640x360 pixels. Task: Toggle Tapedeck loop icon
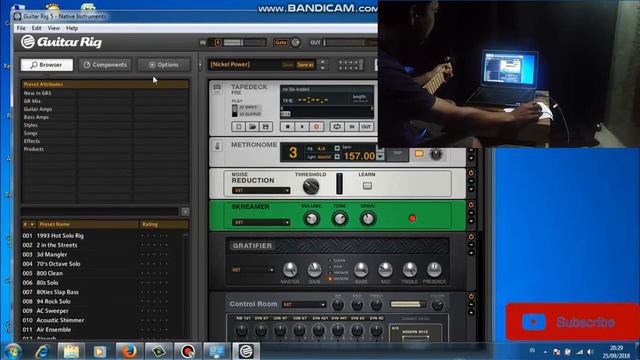[x=337, y=127]
